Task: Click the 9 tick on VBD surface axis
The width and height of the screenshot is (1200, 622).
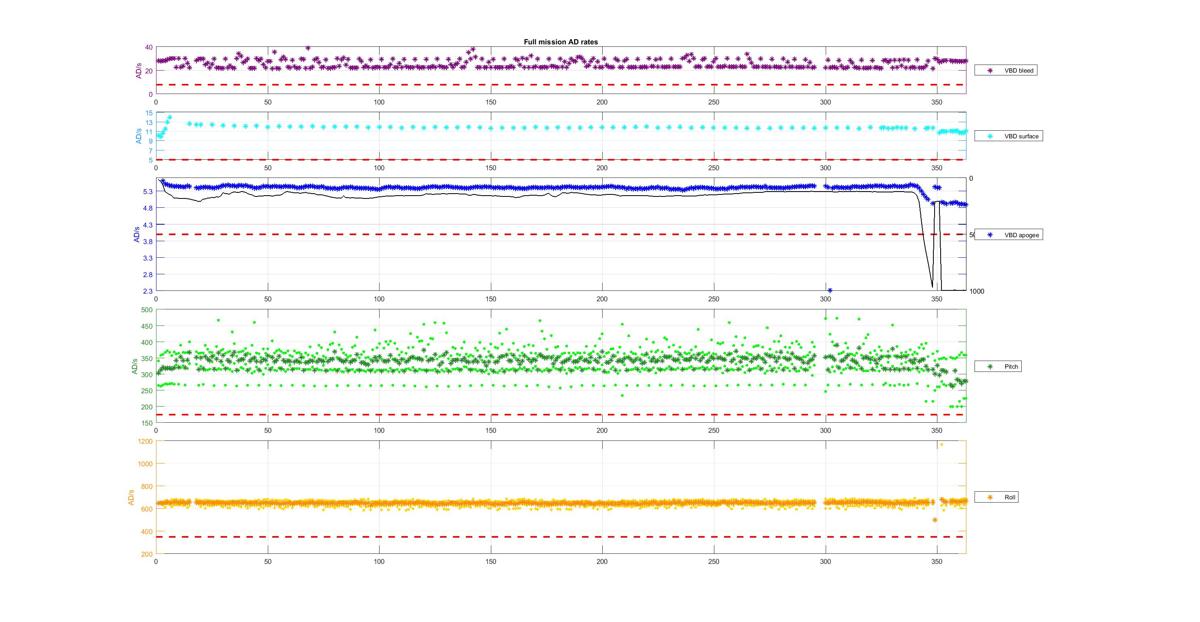Action: coord(150,141)
